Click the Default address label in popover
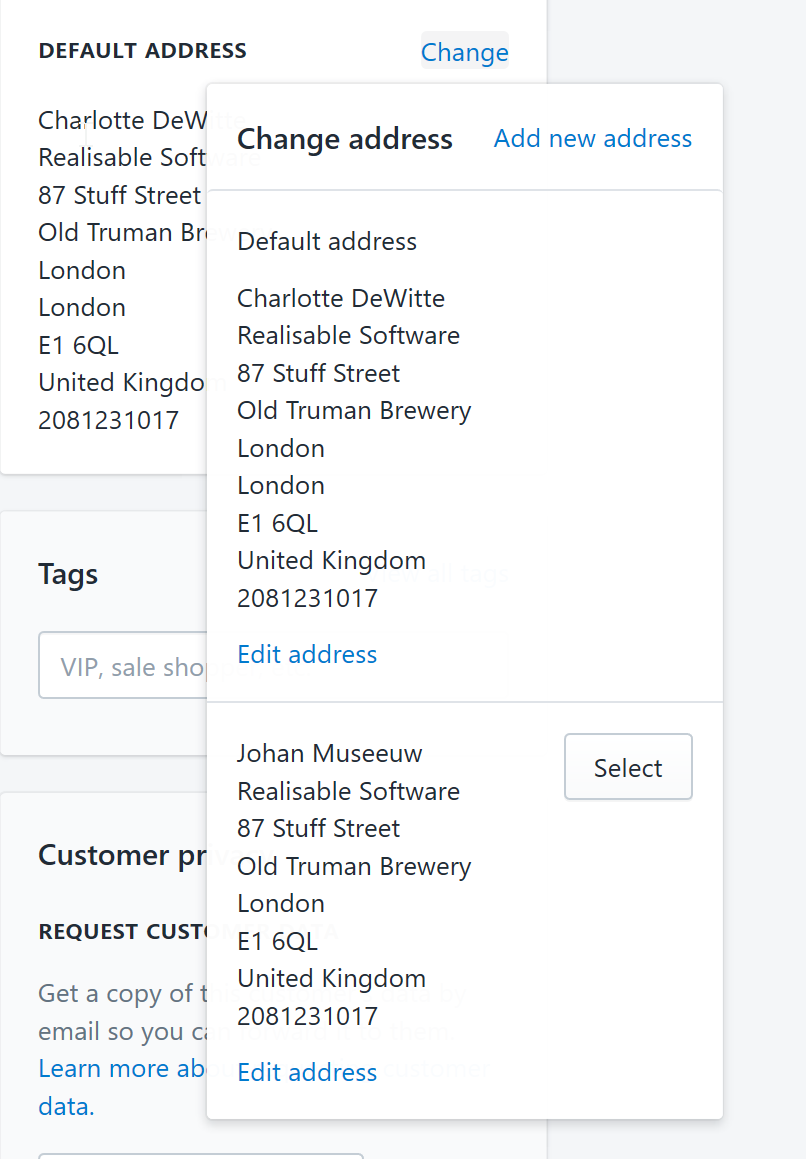This screenshot has width=806, height=1159. coord(327,241)
